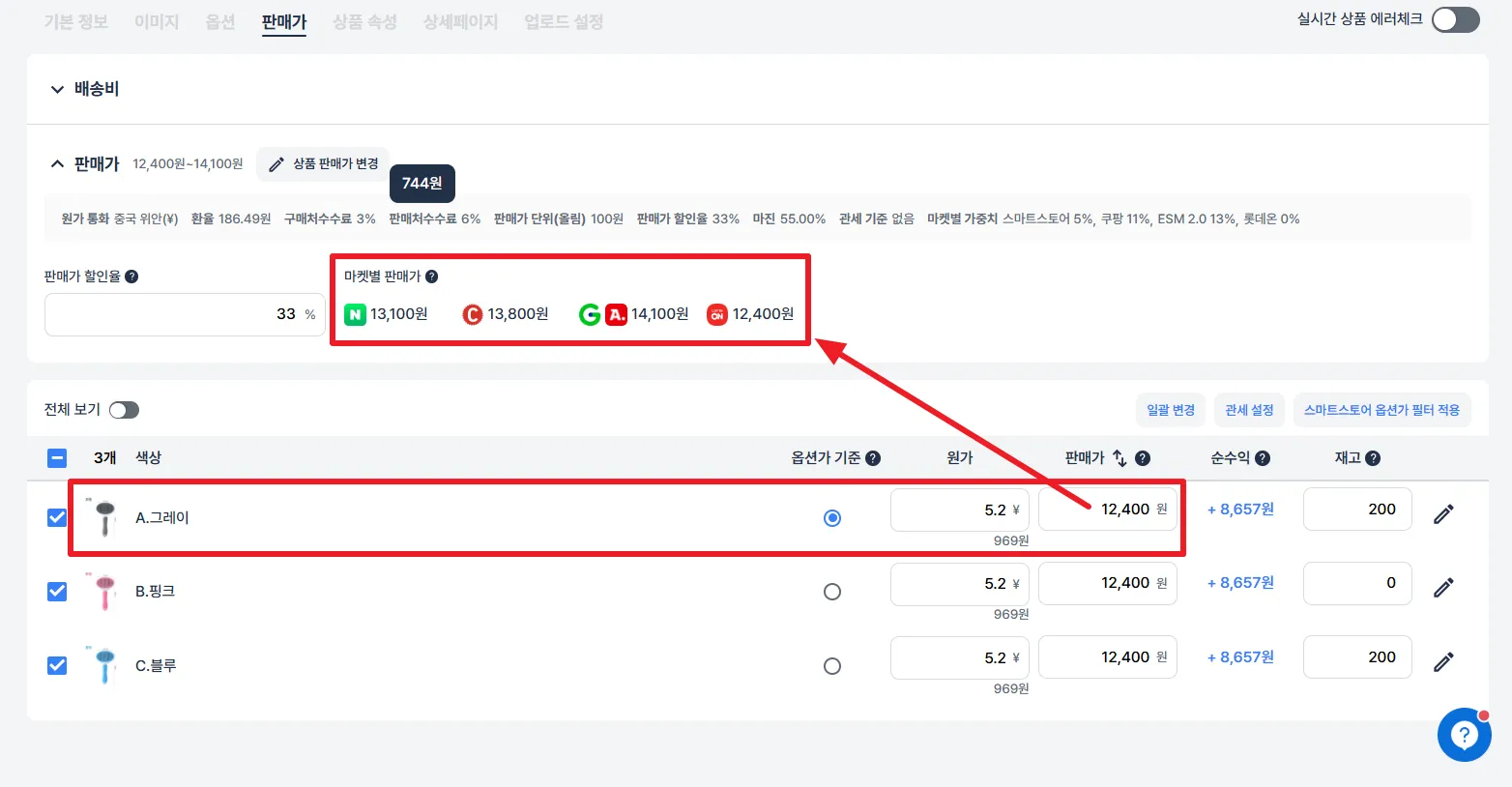Viewport: 1512px width, 787px height.
Task: Click the 상품 판매가 변경 button
Action: click(x=322, y=163)
